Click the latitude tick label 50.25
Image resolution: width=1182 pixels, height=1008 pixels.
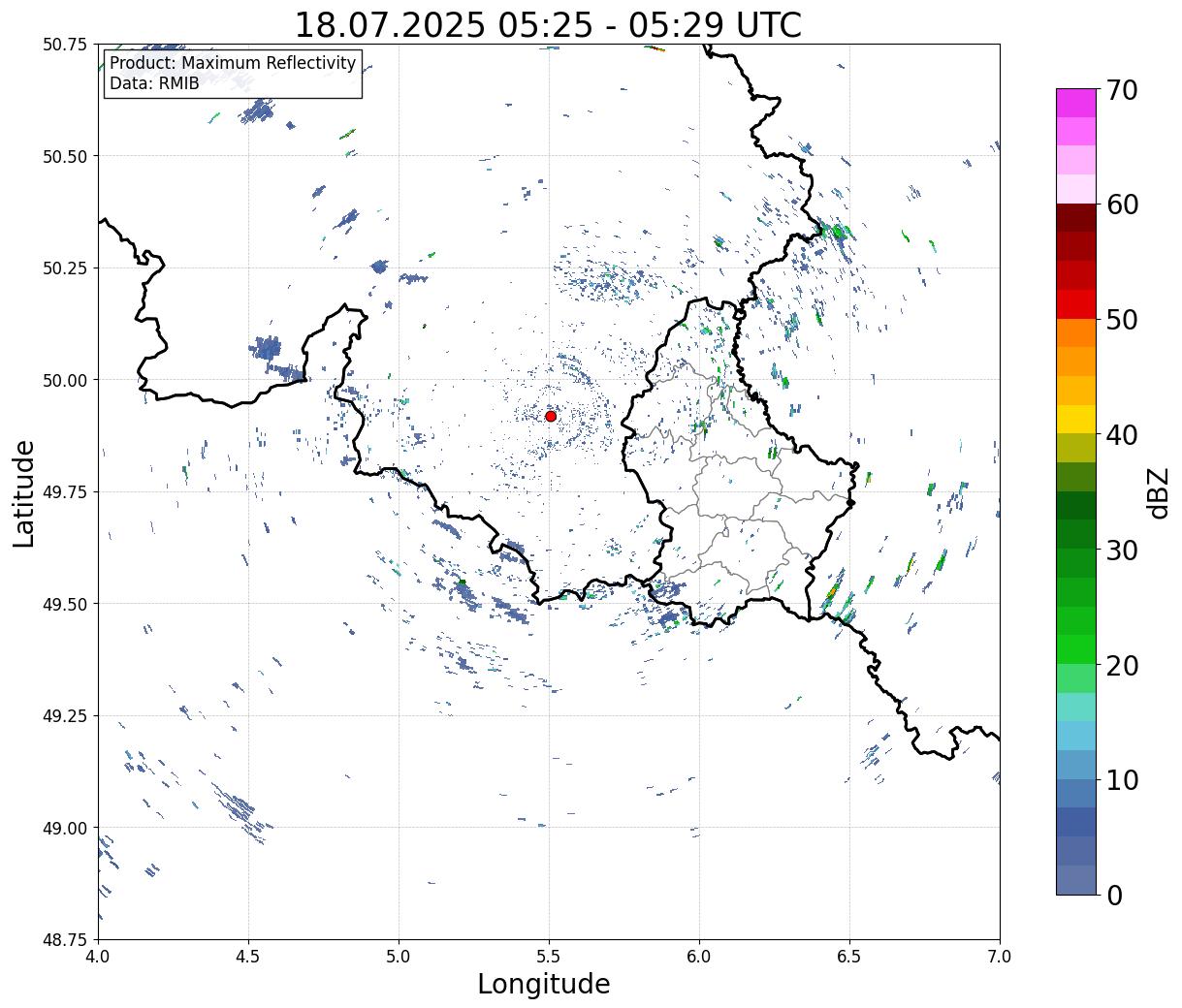[x=65, y=268]
